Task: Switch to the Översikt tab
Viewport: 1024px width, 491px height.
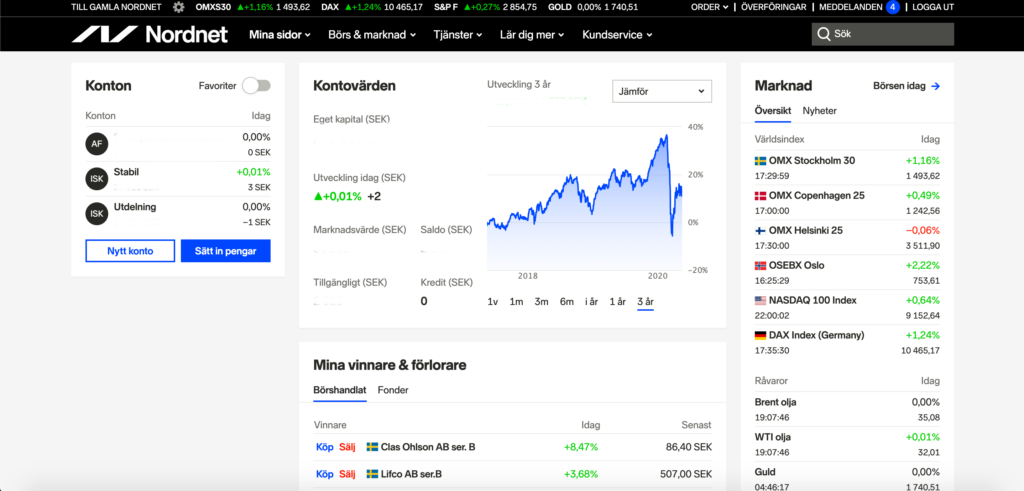Action: click(773, 111)
